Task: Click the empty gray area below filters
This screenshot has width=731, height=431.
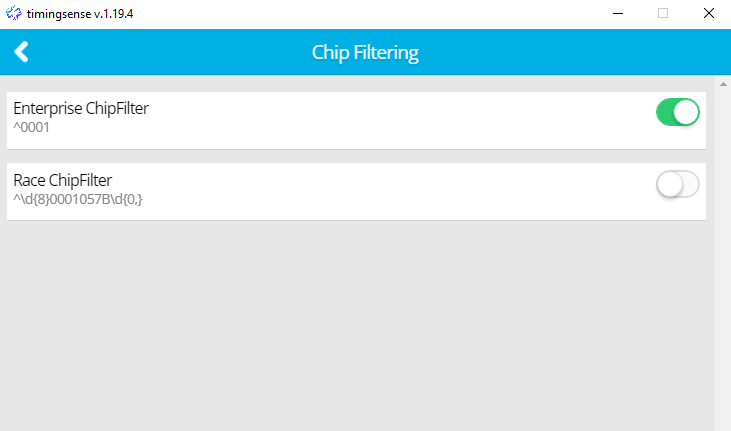Action: click(357, 327)
